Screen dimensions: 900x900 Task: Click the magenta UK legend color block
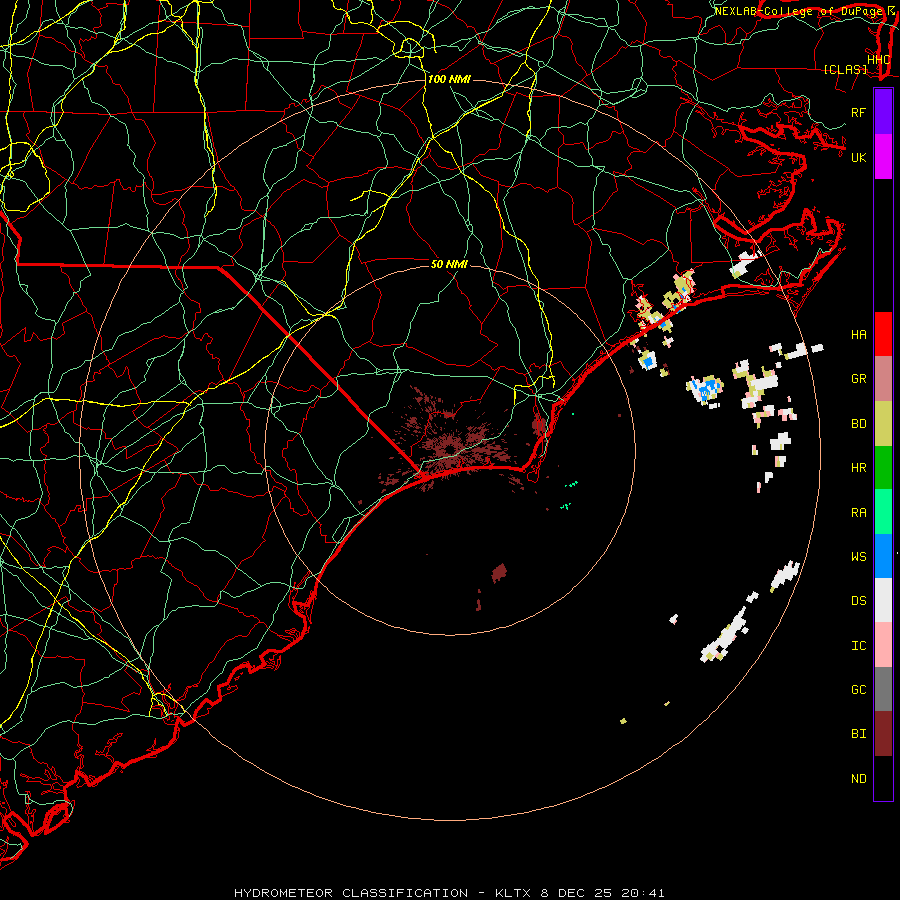point(883,157)
